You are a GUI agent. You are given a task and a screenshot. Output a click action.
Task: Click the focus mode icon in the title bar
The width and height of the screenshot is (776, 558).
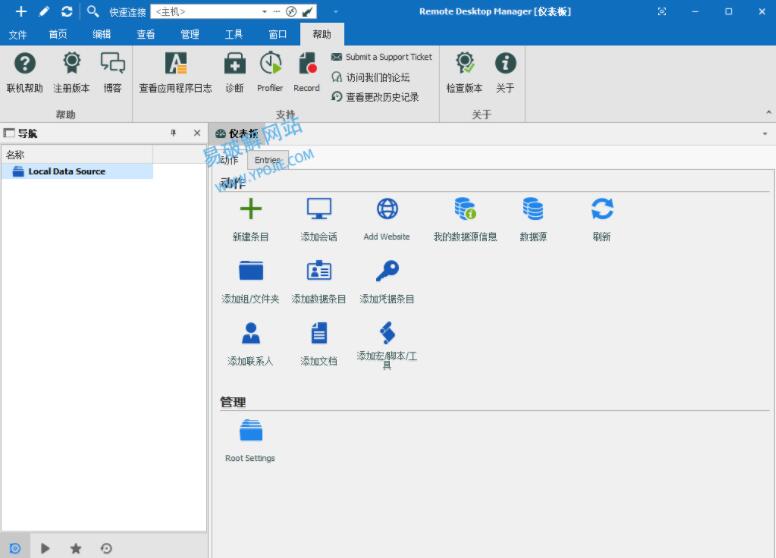click(662, 11)
